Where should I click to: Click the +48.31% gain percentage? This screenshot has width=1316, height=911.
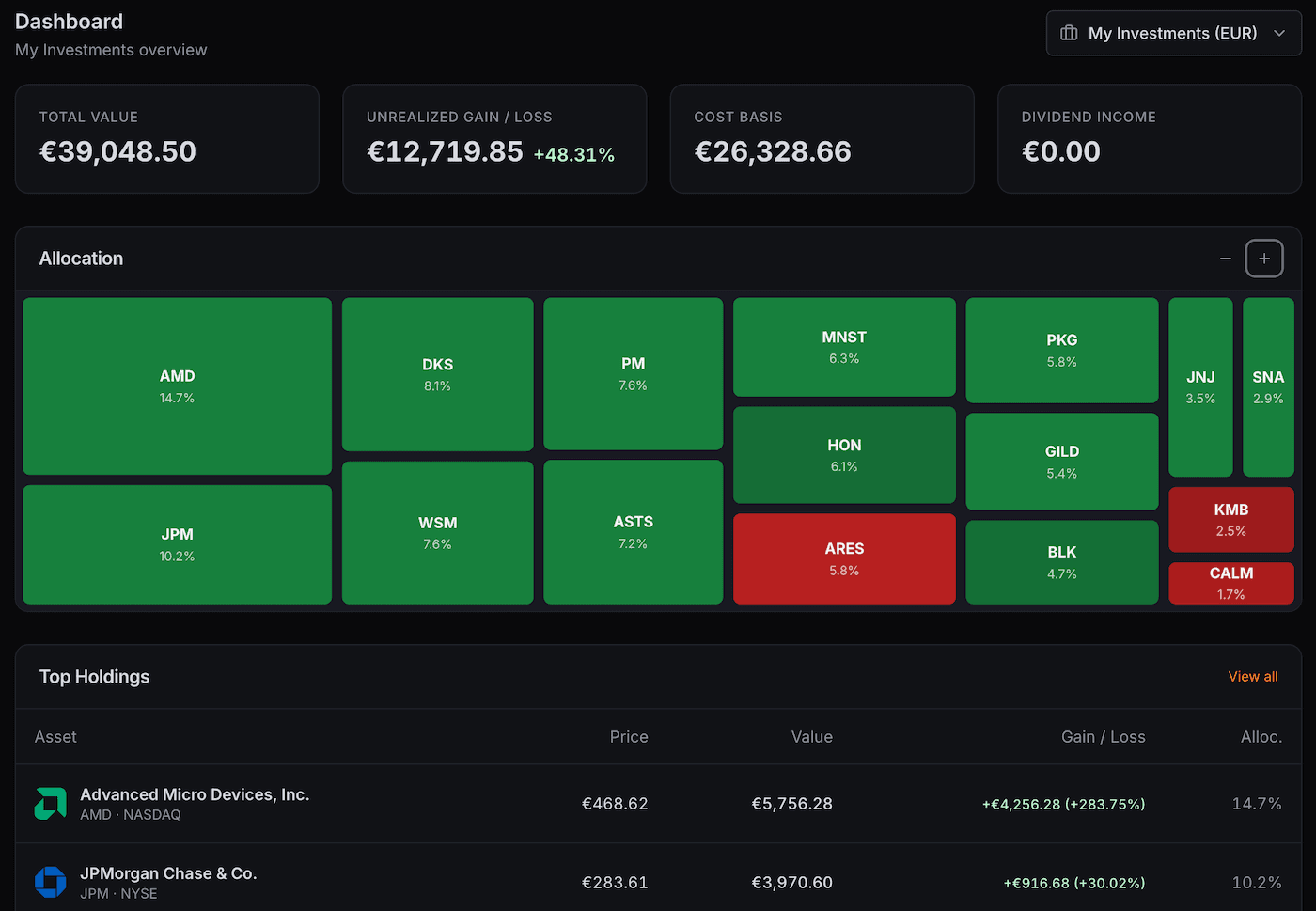574,154
